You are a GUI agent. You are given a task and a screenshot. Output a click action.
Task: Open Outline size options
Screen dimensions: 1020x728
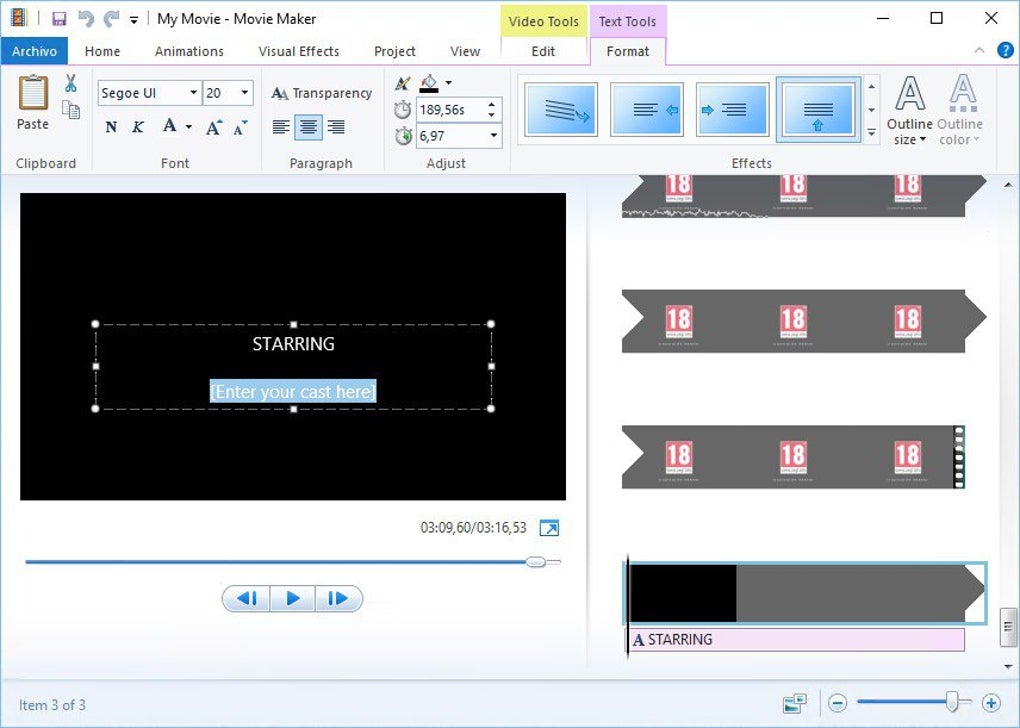pyautogui.click(x=909, y=111)
